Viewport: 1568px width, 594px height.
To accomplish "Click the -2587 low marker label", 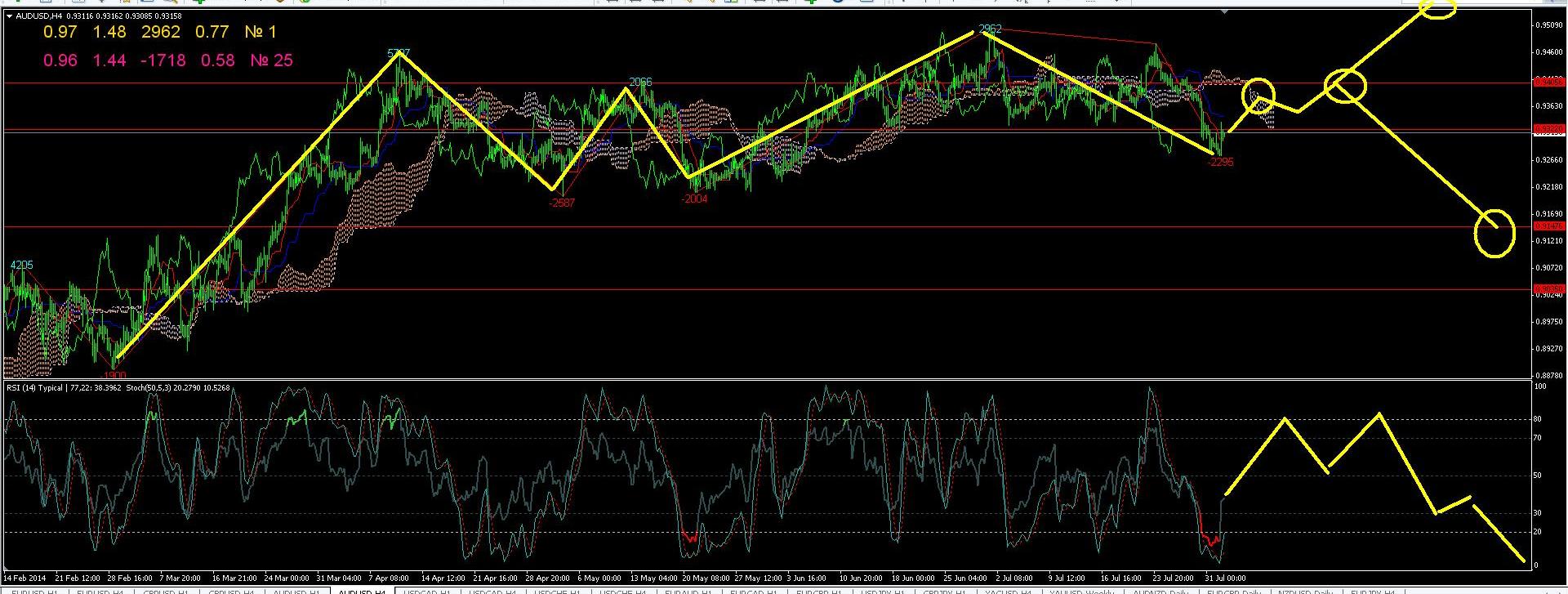I will click(562, 203).
